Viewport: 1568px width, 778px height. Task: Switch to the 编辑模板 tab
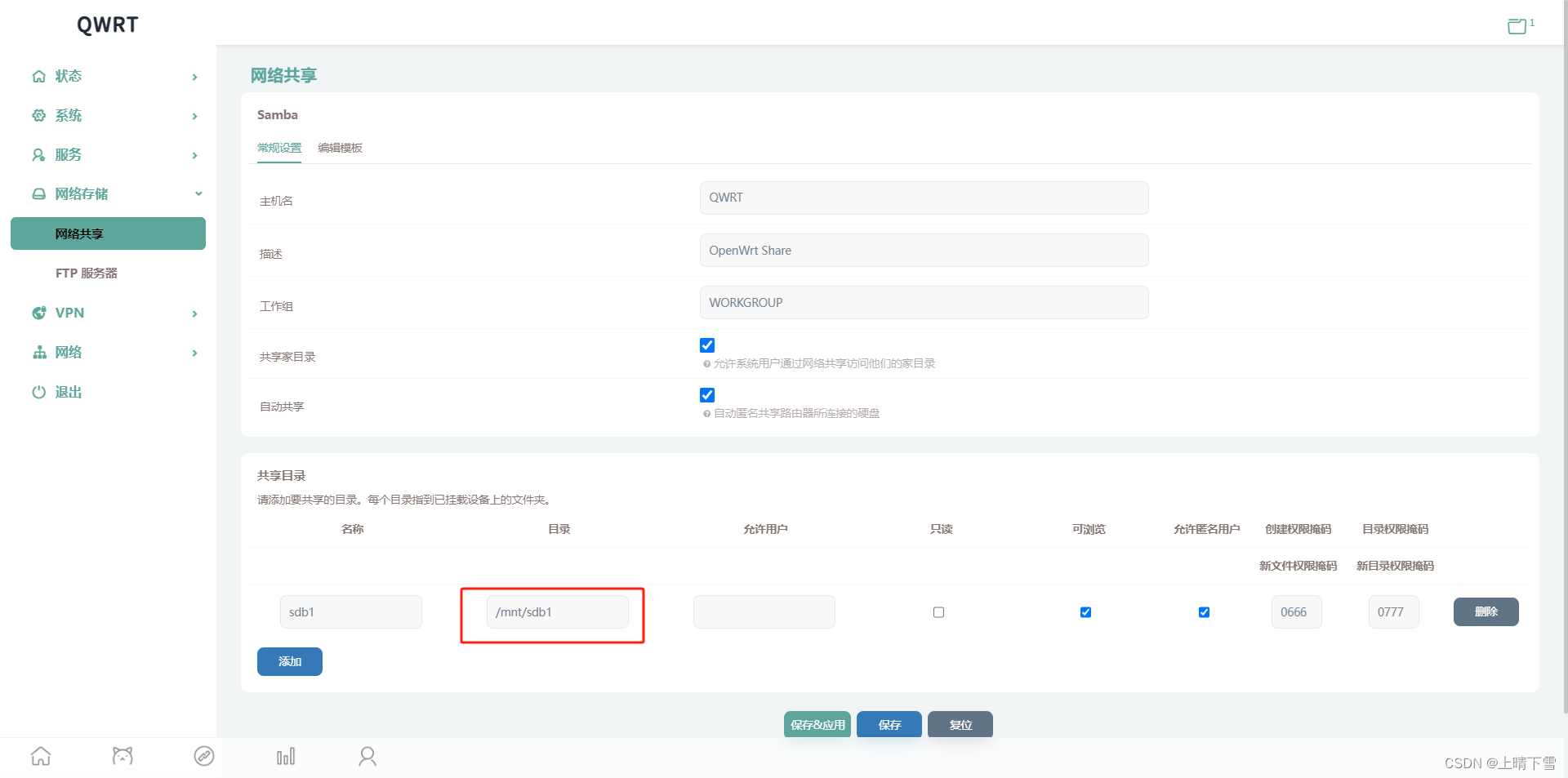pos(340,148)
